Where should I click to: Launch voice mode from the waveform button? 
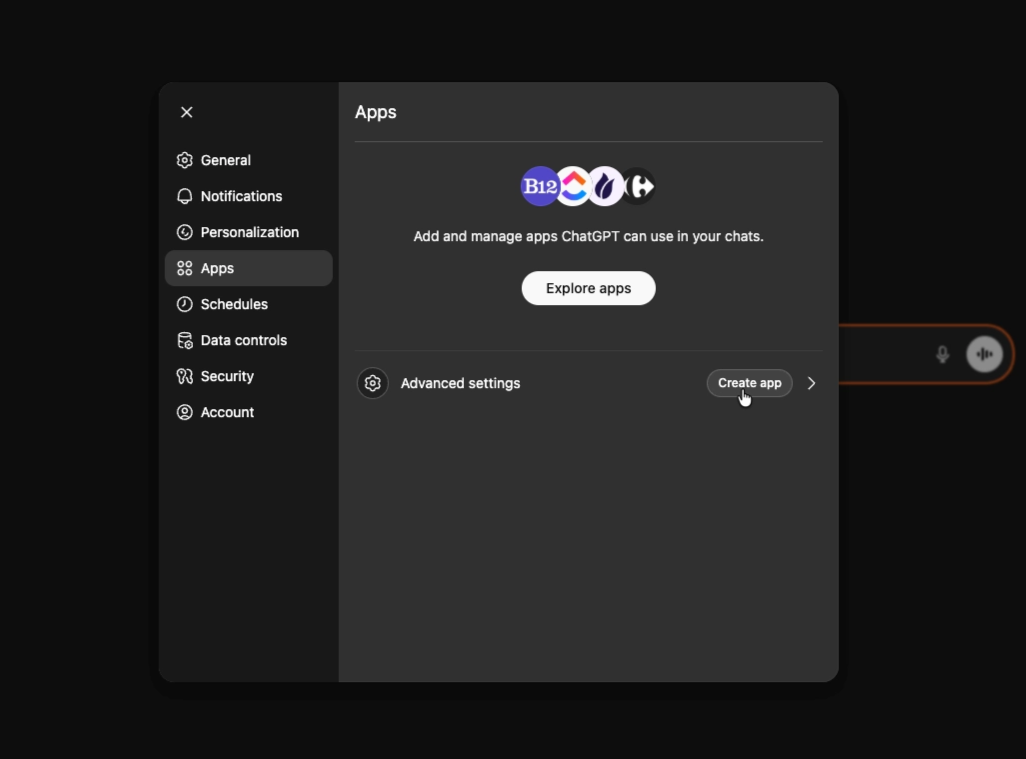(985, 354)
